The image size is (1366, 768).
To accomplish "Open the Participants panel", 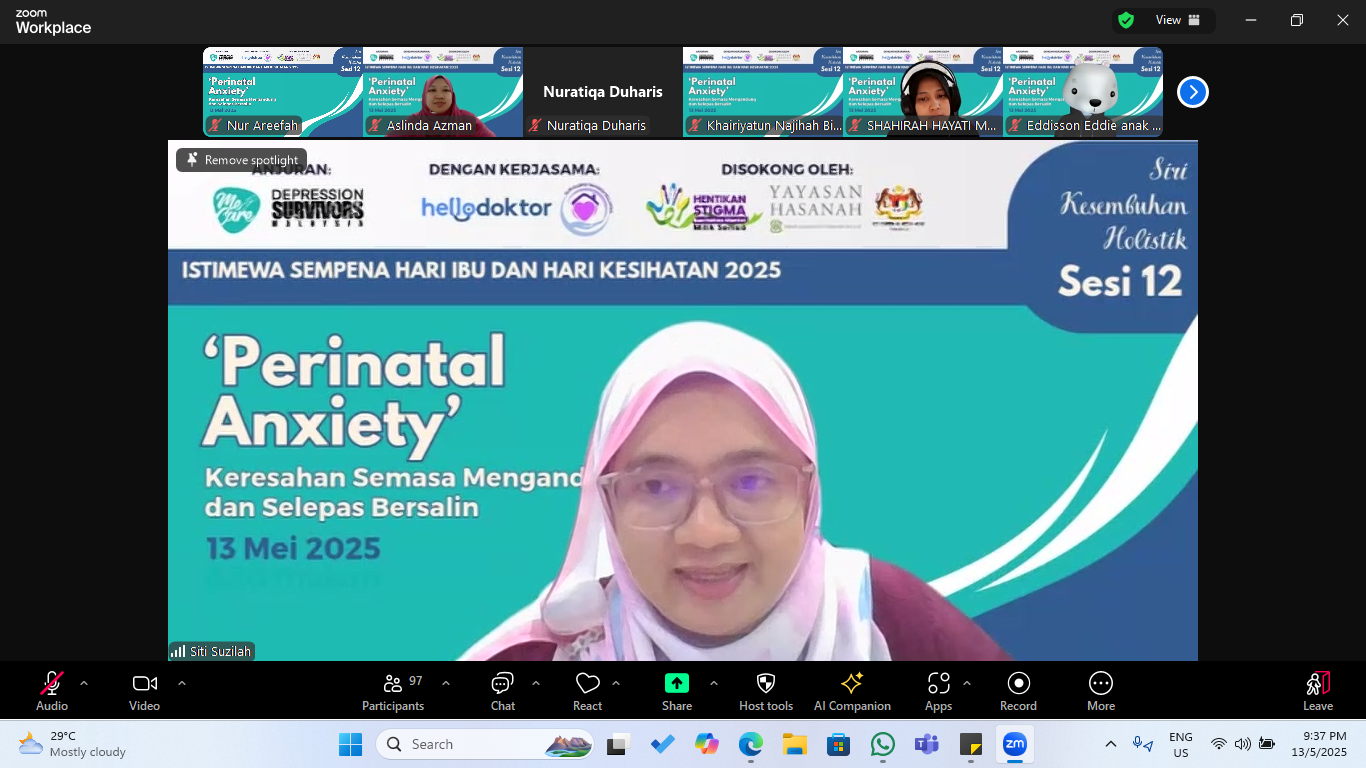I will click(x=393, y=691).
